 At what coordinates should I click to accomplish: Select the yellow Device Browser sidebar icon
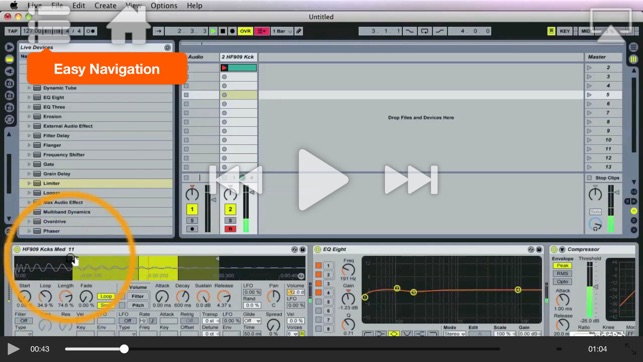9,59
